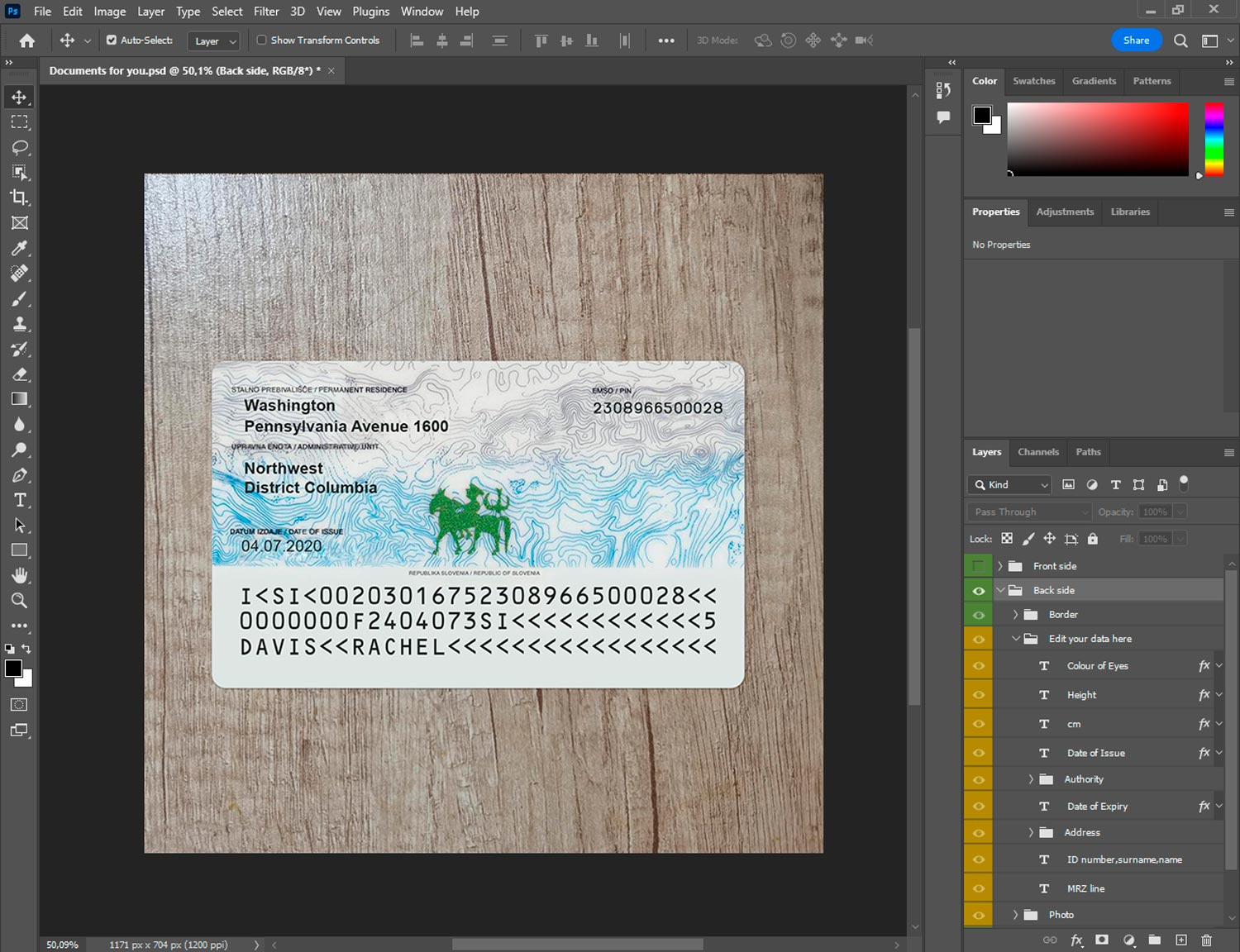Viewport: 1240px width, 952px height.
Task: Select the Zoom tool in toolbar
Action: point(19,601)
